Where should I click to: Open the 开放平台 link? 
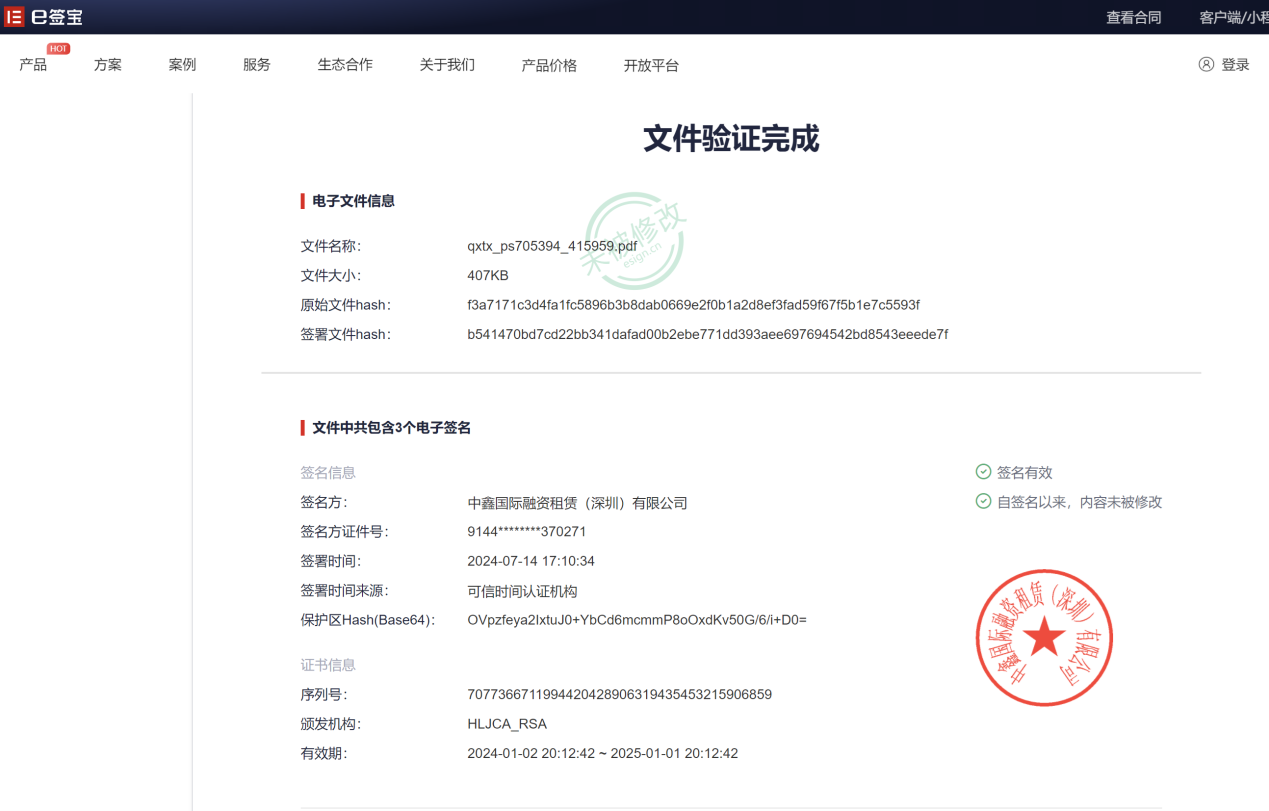(x=651, y=65)
